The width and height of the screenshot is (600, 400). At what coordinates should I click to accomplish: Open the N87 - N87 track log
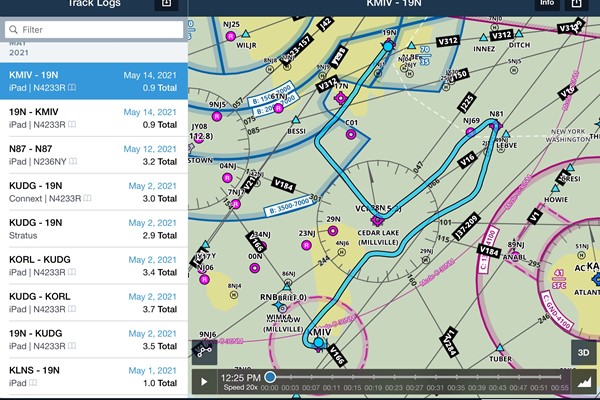(x=93, y=156)
